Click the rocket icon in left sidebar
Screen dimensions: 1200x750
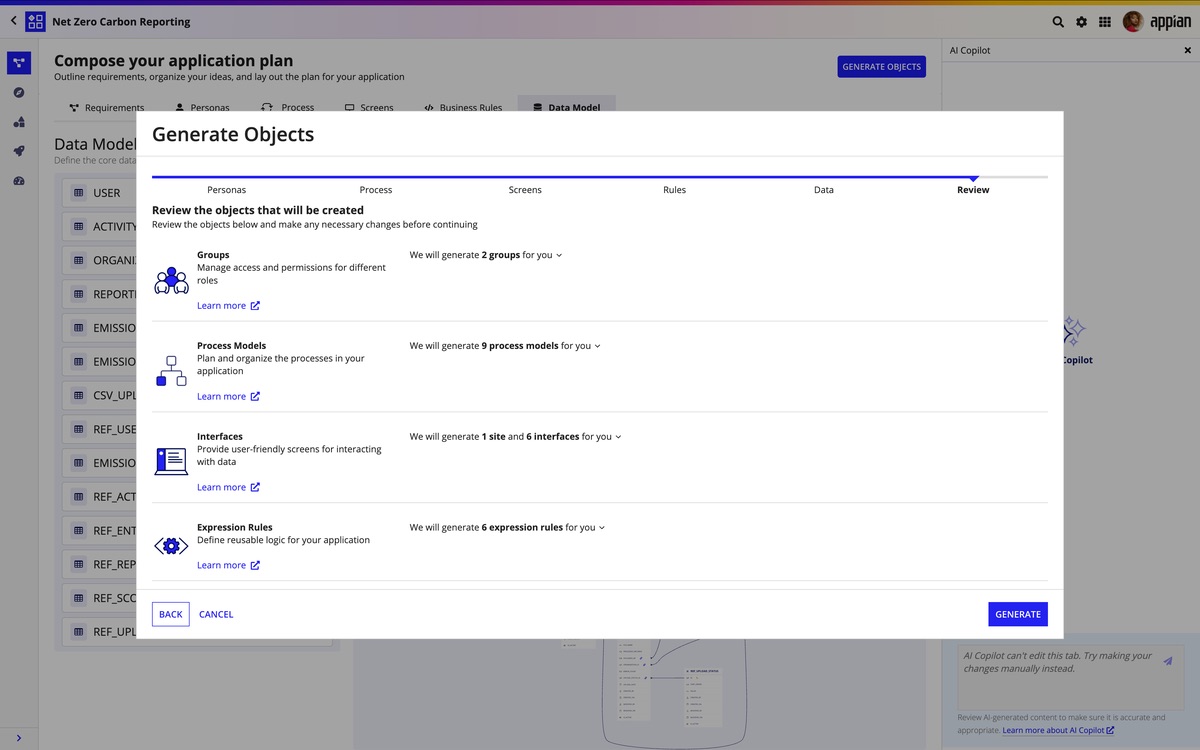[19, 151]
